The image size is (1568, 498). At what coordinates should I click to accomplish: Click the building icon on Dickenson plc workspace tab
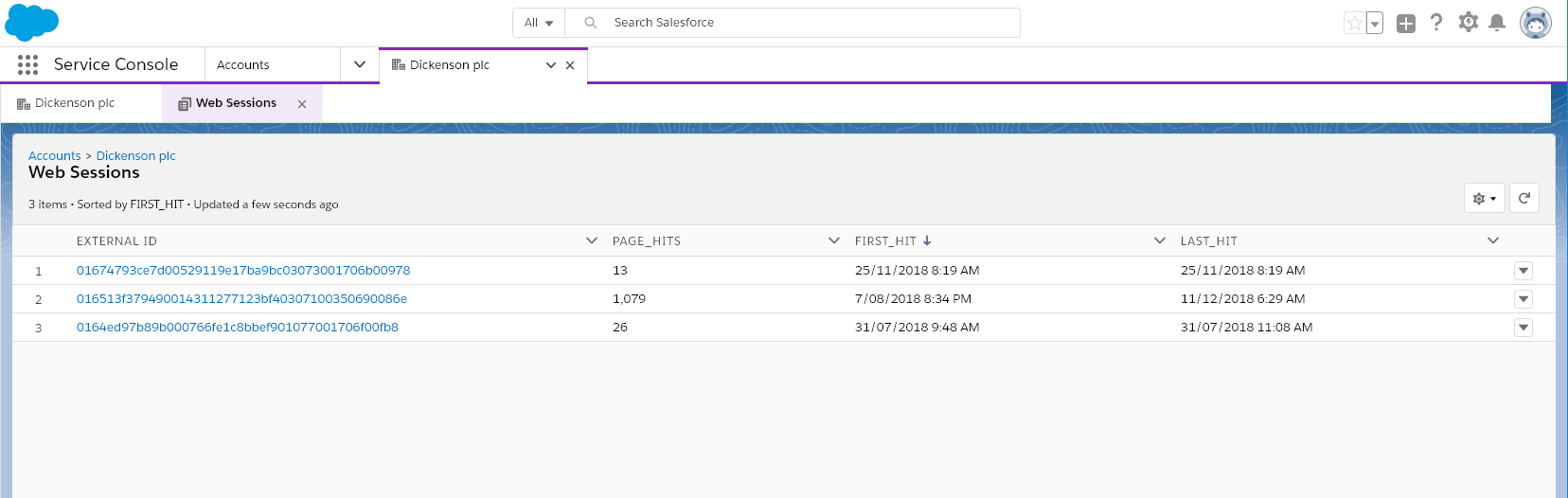click(x=399, y=64)
